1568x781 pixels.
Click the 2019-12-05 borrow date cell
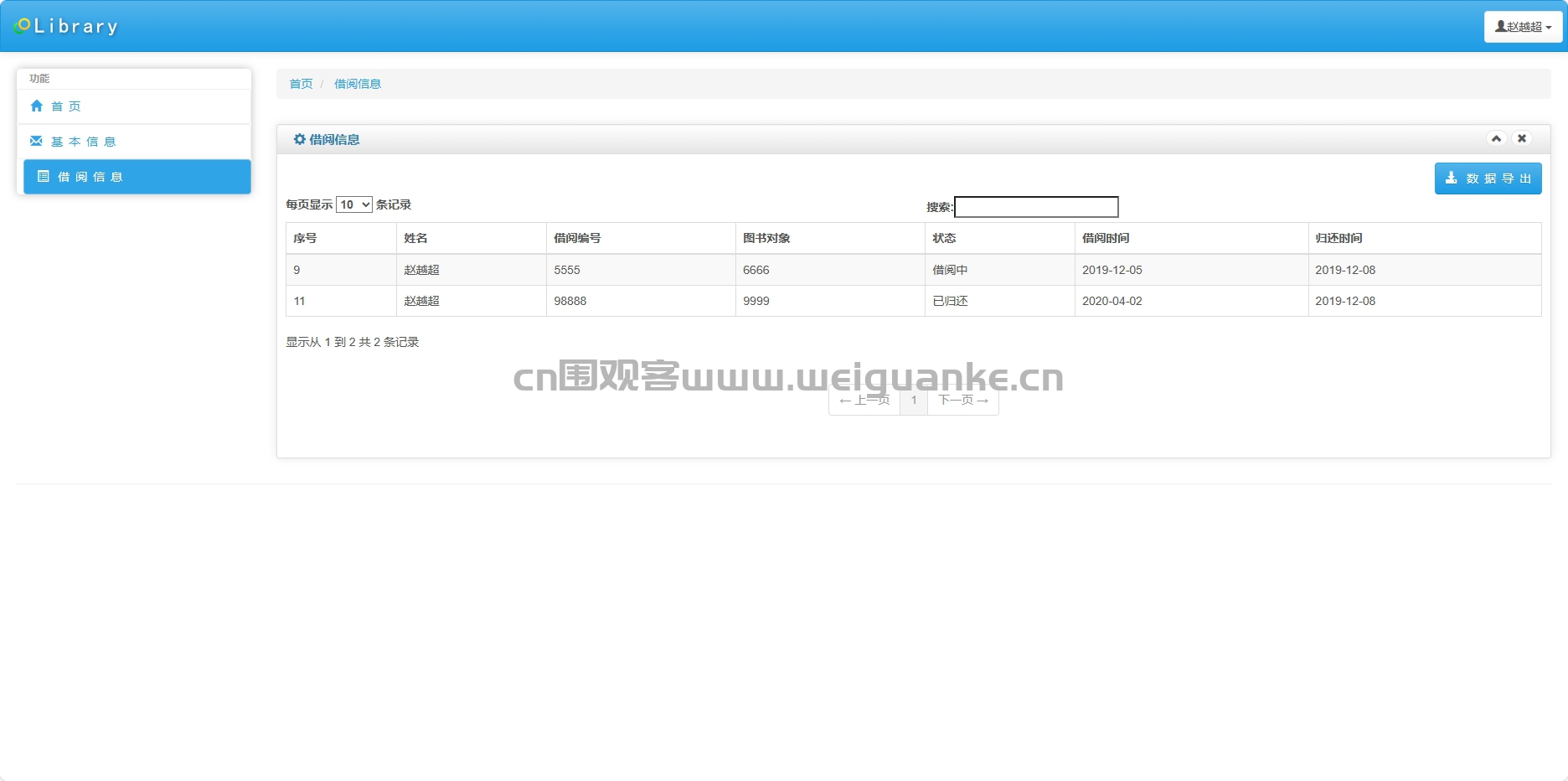click(x=1191, y=270)
